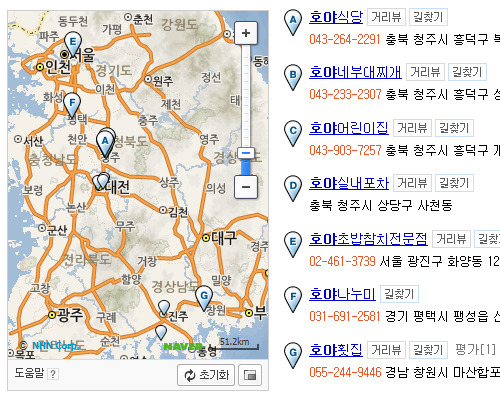Toggle the mini-map overview icon
Screen dimensions: 500x395
(x=250, y=375)
